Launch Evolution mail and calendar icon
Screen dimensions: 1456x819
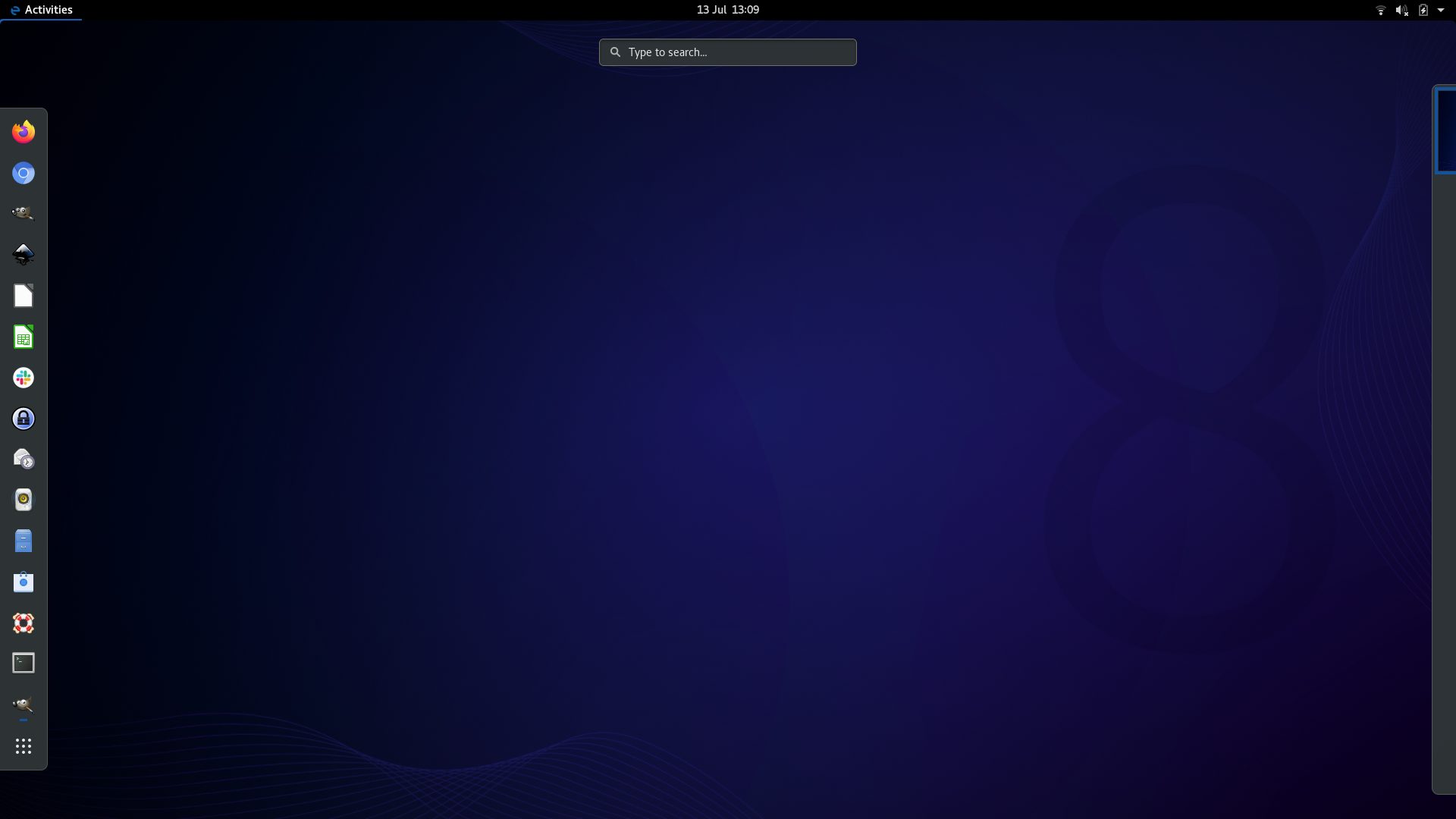point(24,460)
